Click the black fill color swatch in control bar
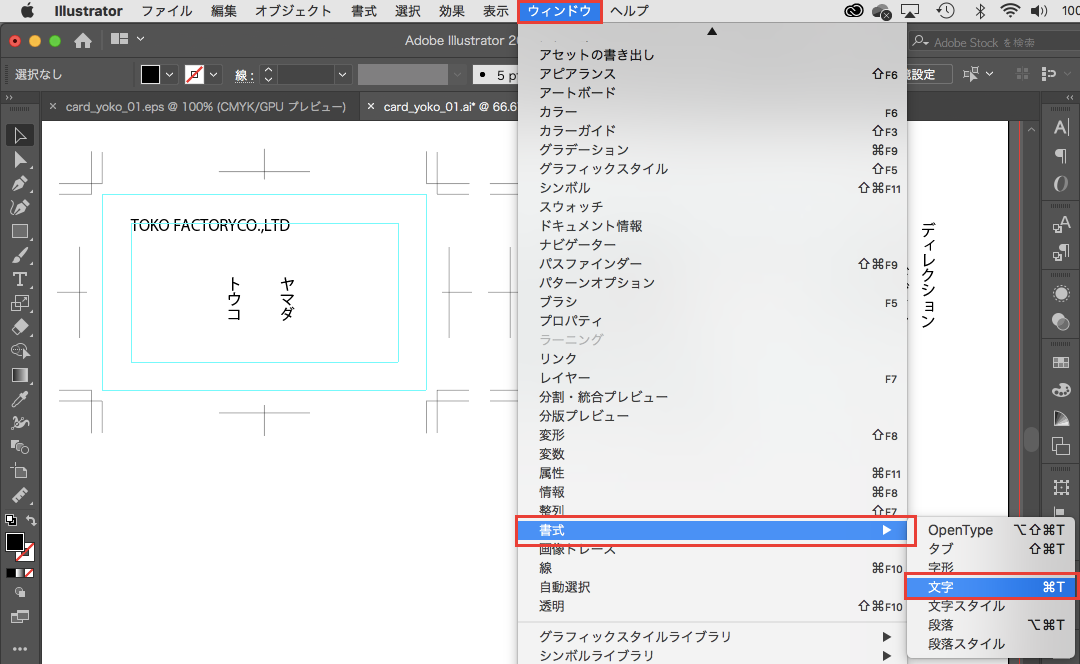 pos(150,75)
